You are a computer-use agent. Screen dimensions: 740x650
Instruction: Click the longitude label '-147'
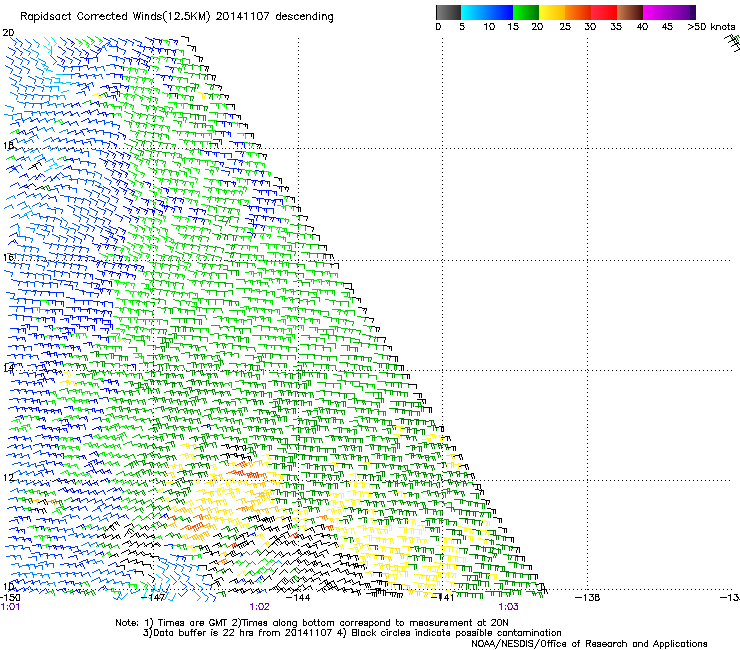coord(154,598)
